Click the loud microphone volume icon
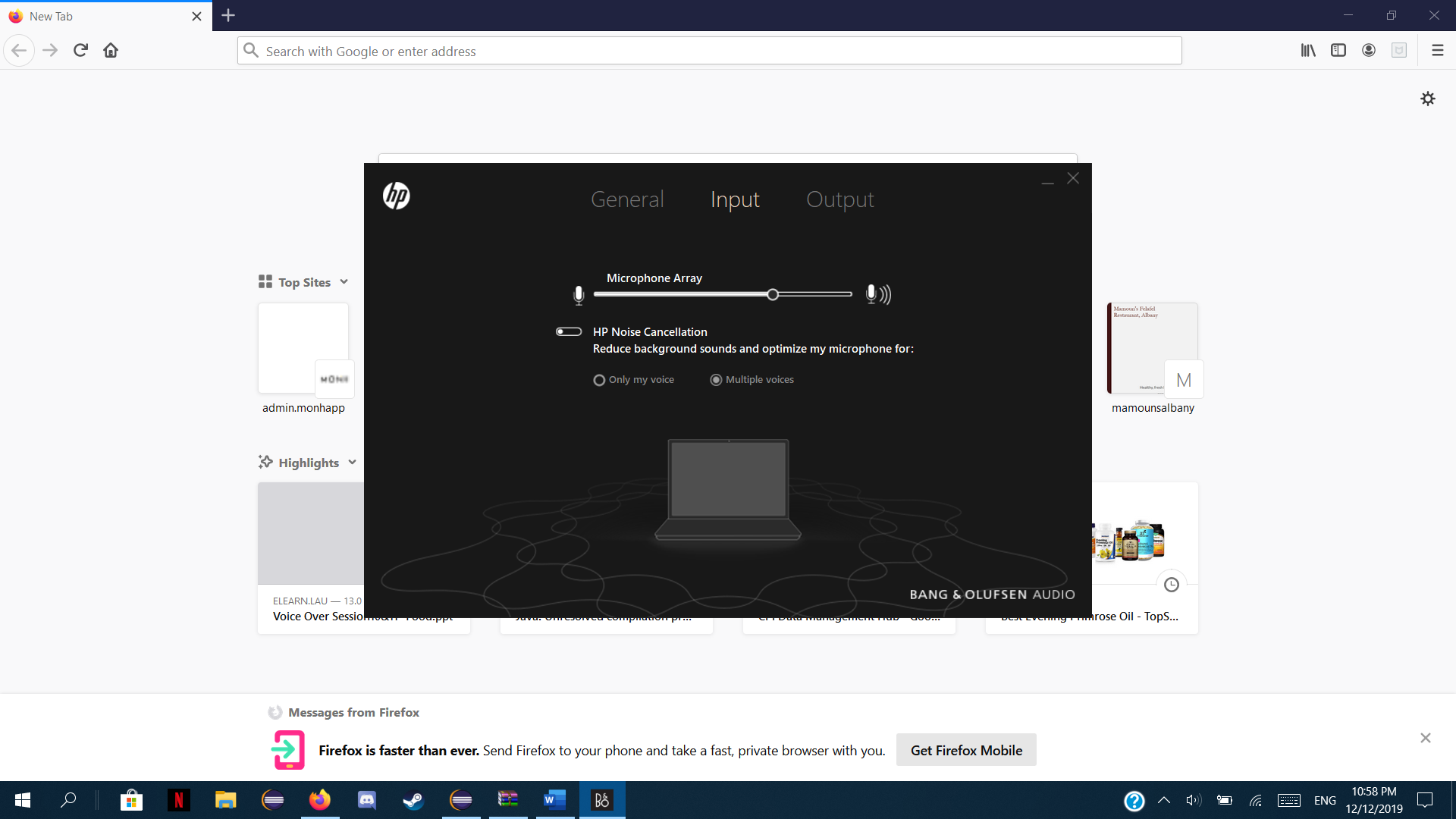1456x819 pixels. (878, 294)
